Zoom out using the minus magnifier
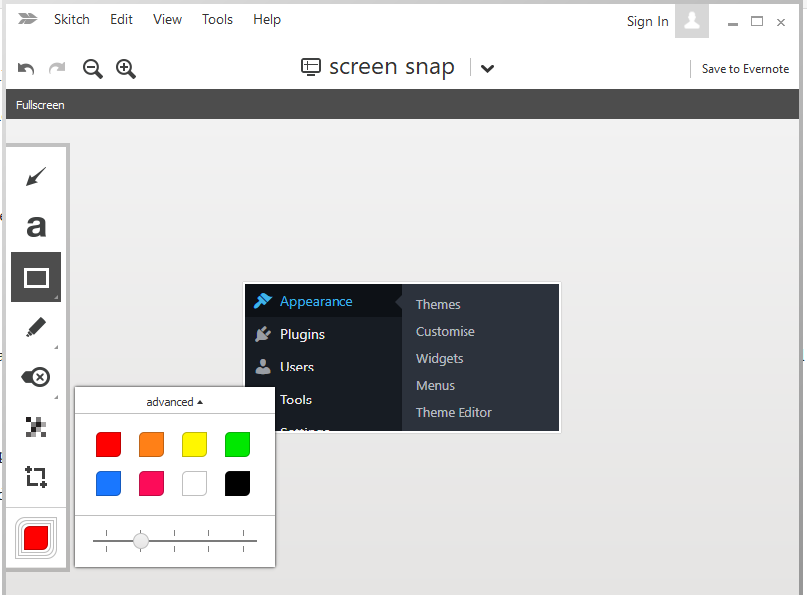 point(93,69)
